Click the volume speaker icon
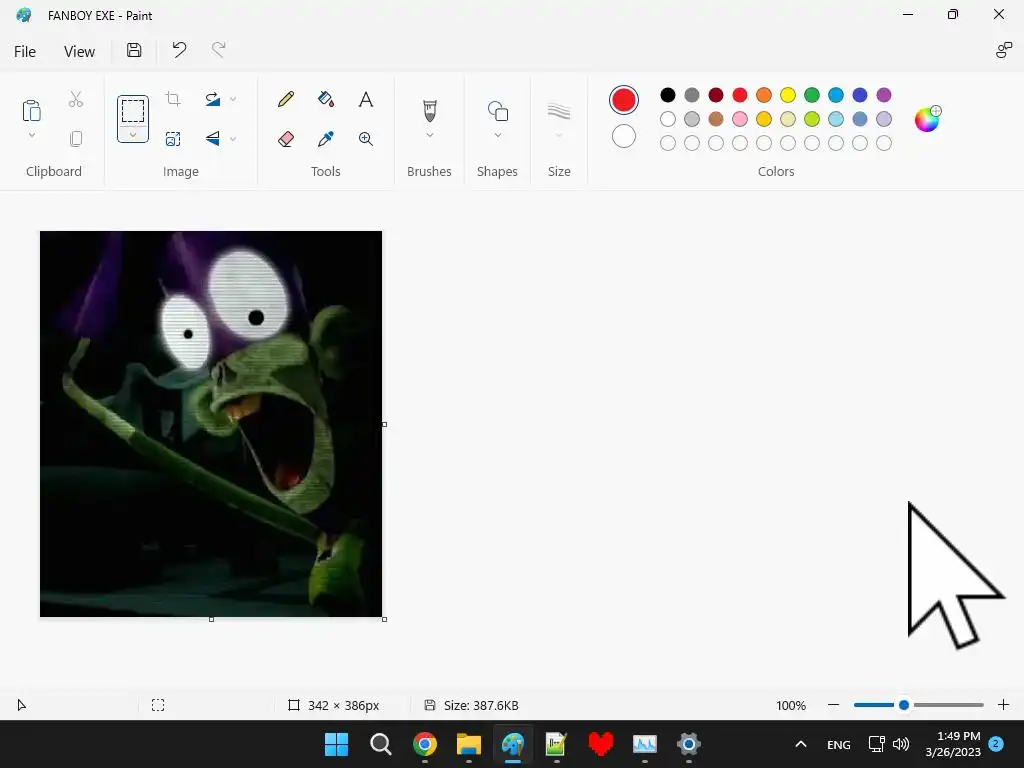The width and height of the screenshot is (1024, 768). 901,744
